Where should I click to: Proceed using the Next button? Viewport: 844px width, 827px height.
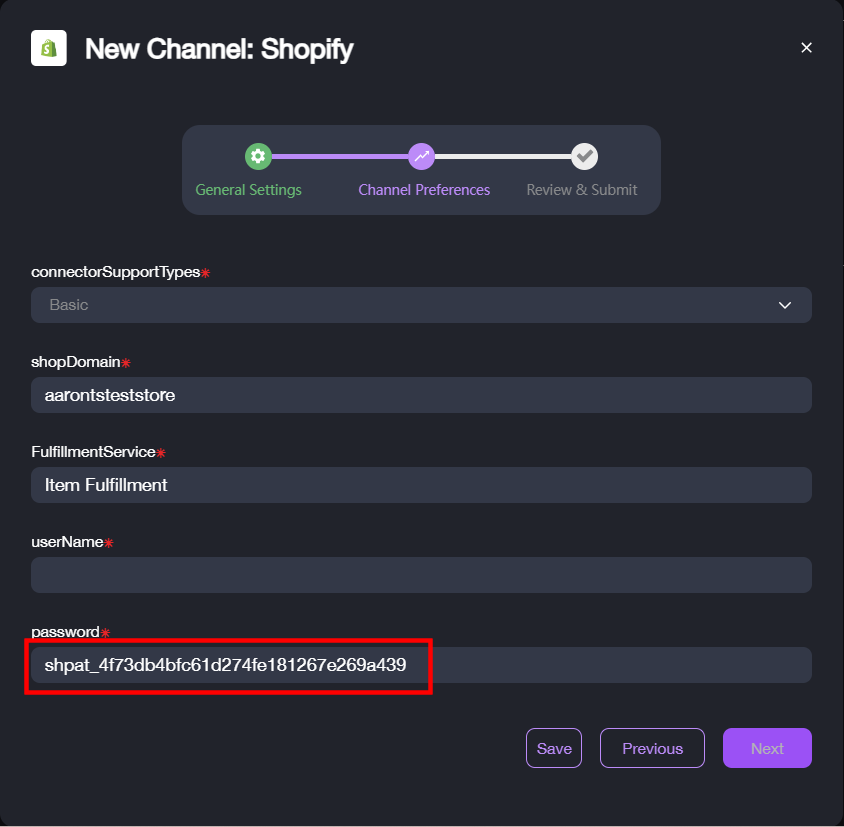point(767,748)
